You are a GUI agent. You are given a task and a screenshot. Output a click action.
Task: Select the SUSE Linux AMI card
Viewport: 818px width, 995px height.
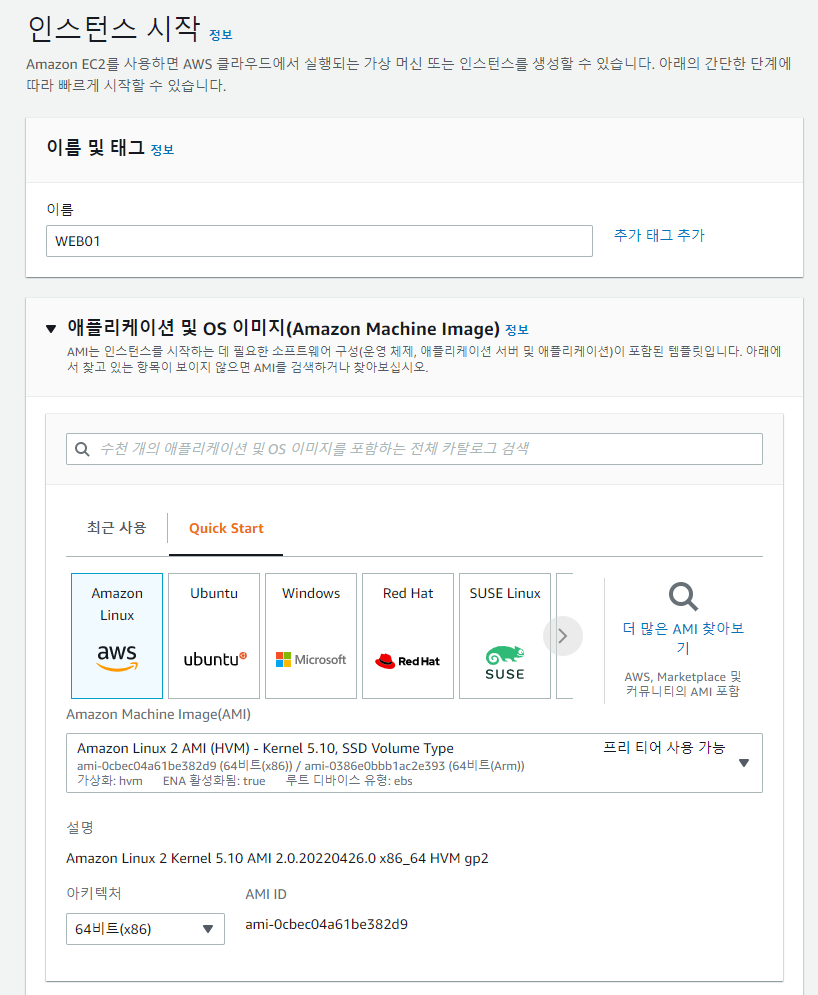click(x=505, y=636)
